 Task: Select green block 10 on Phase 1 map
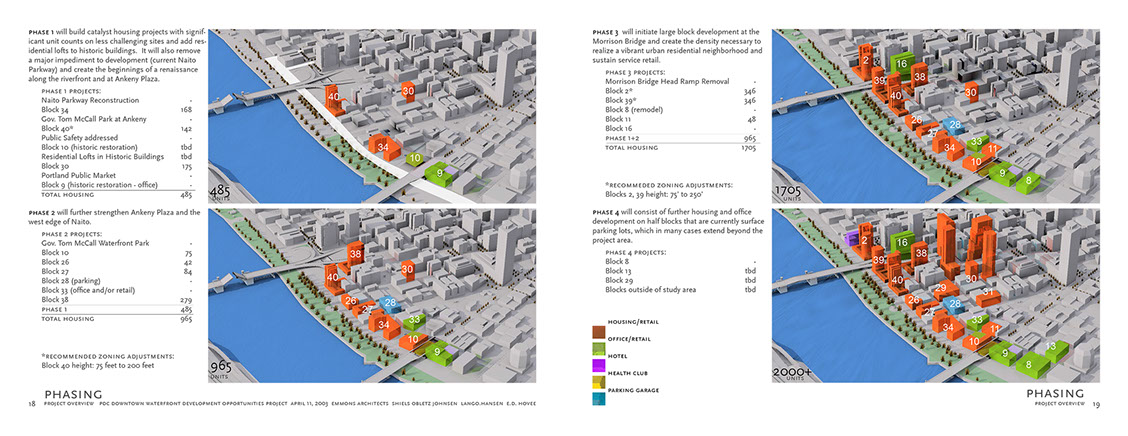tap(415, 158)
